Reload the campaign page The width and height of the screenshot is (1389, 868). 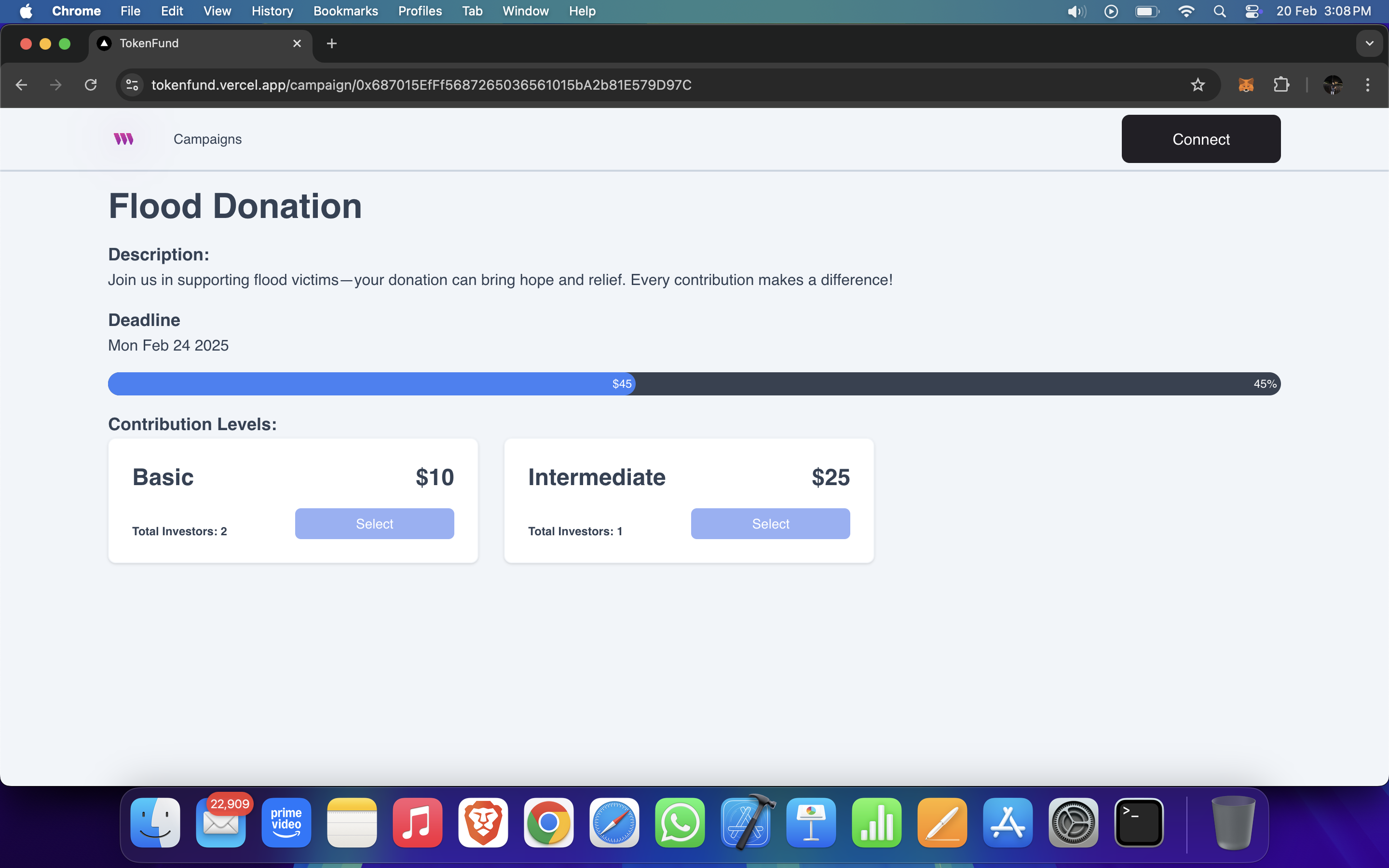point(91,85)
